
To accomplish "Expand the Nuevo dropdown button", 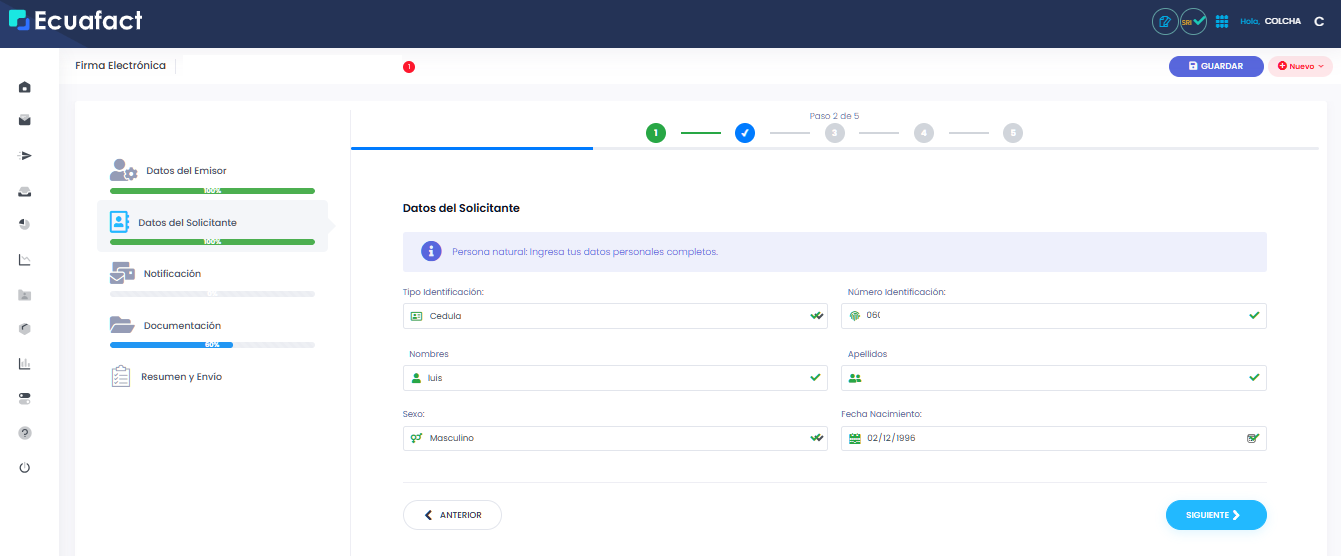I will 1300,66.
